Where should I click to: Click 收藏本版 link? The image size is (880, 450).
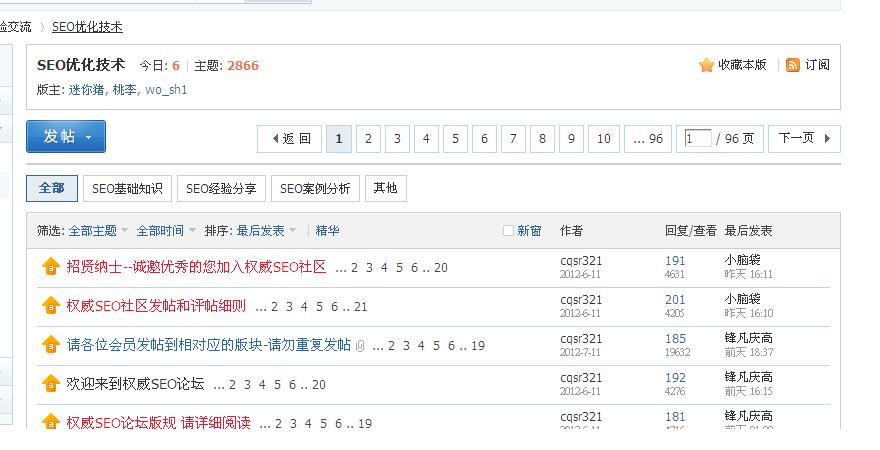click(x=742, y=65)
